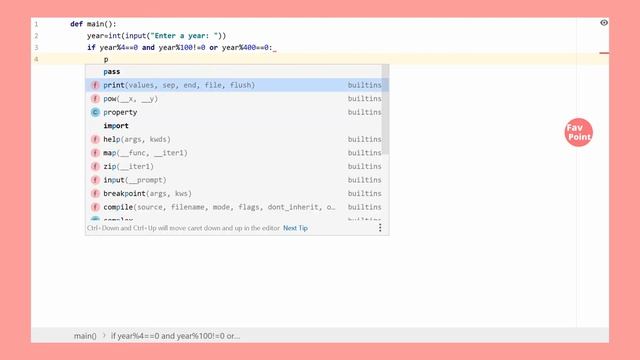Click the function icon beside zip
Image resolution: width=640 pixels, height=360 pixels.
coord(95,166)
